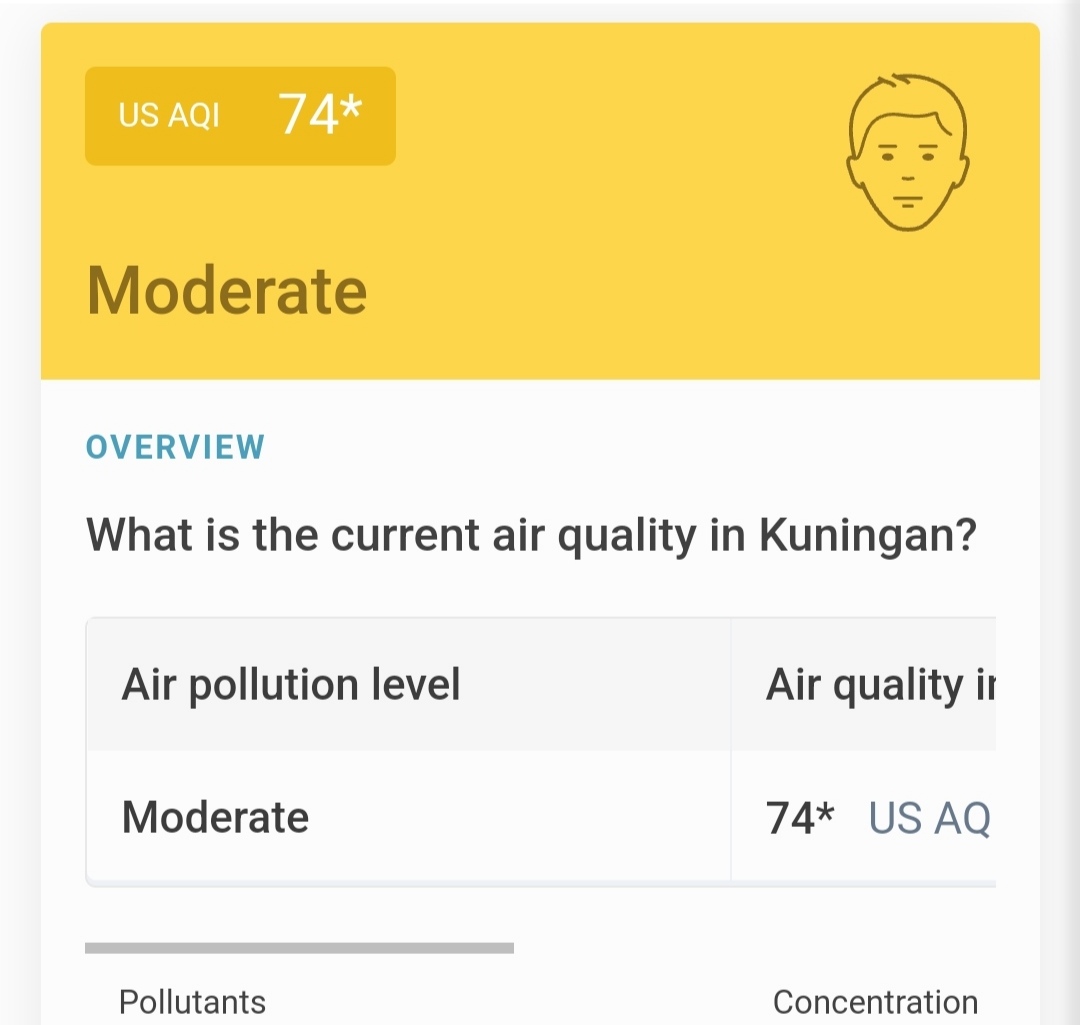Viewport: 1080px width, 1025px height.
Task: Click the 74* value in table row
Action: (800, 818)
